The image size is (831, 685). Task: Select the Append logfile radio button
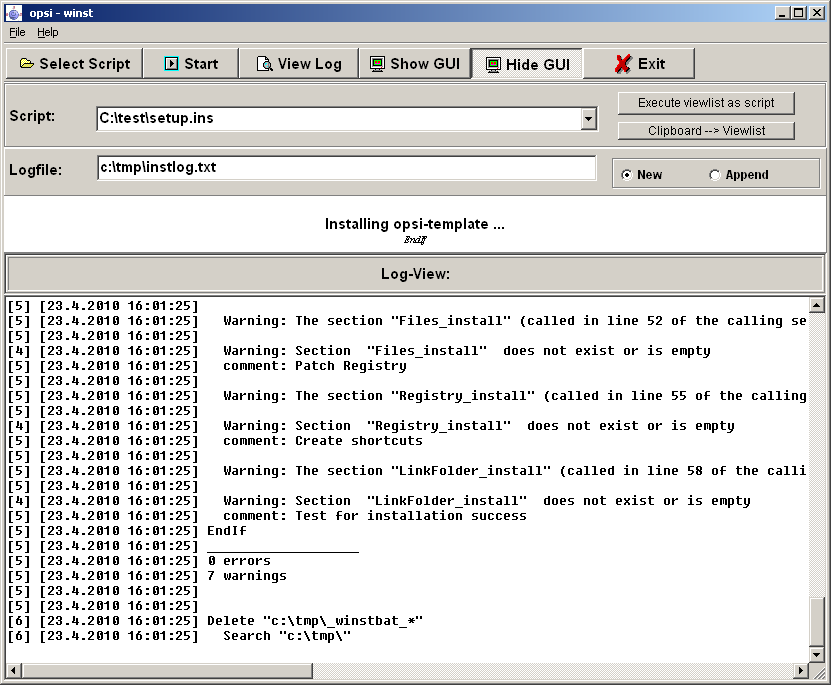[714, 175]
